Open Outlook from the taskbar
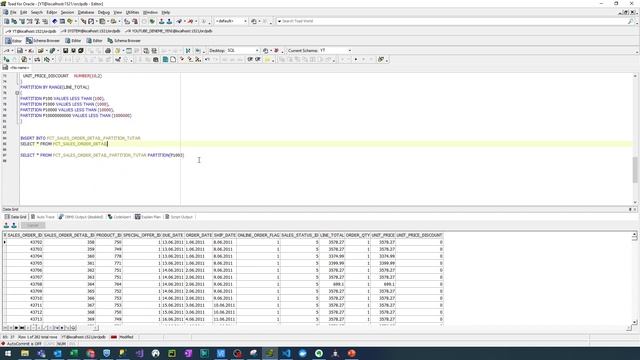 click(58, 353)
